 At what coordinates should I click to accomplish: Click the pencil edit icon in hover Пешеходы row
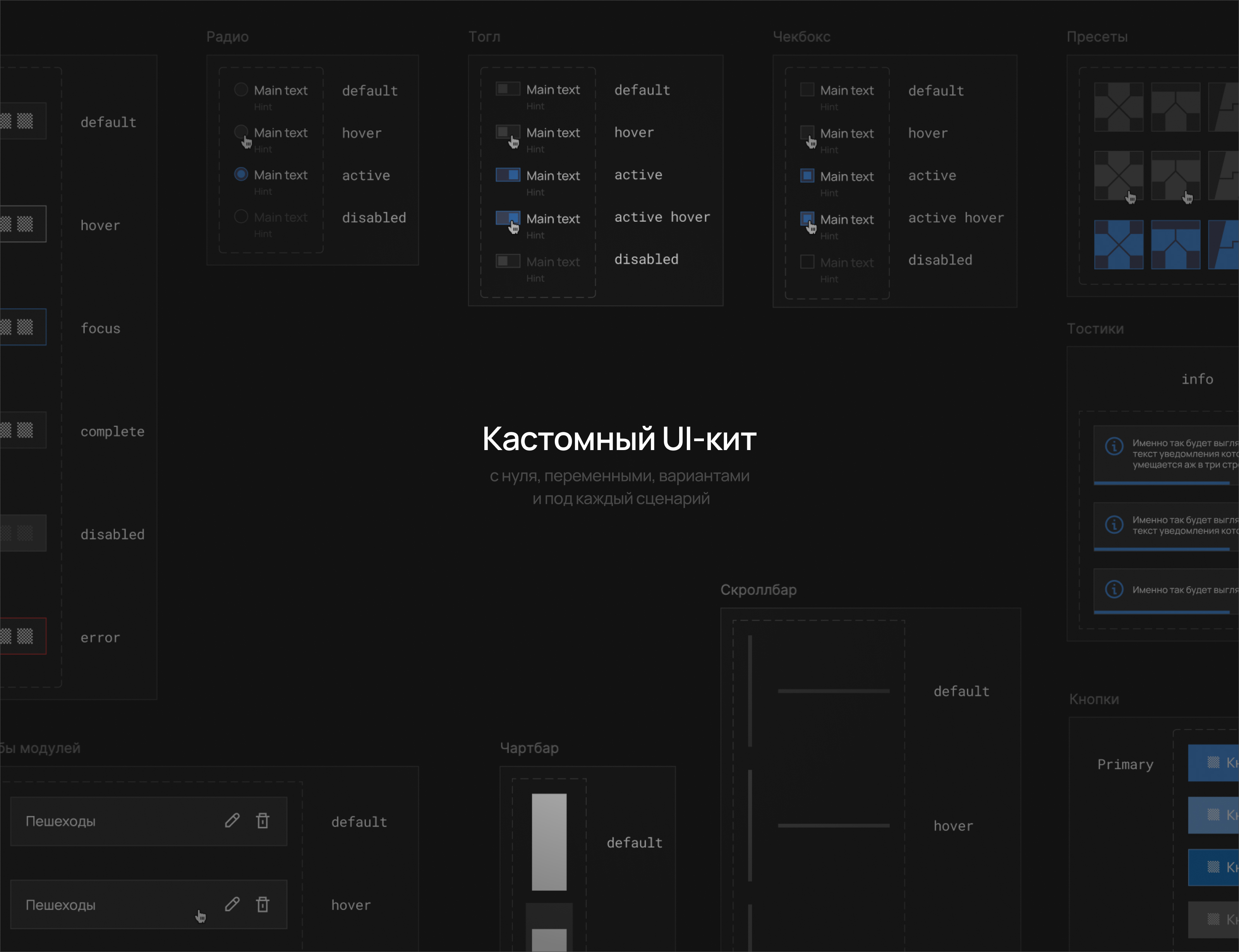pos(232,904)
